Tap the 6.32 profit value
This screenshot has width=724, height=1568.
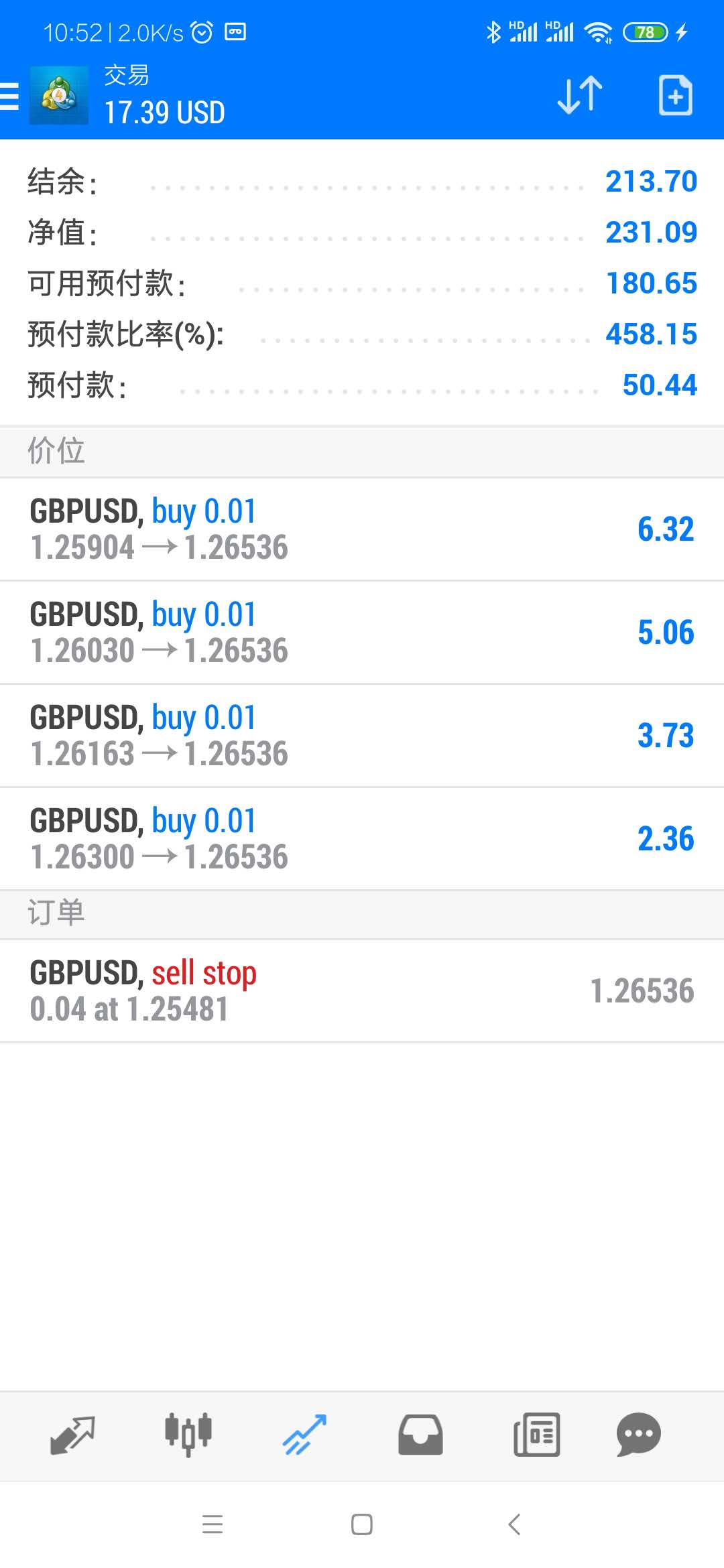pyautogui.click(x=666, y=529)
